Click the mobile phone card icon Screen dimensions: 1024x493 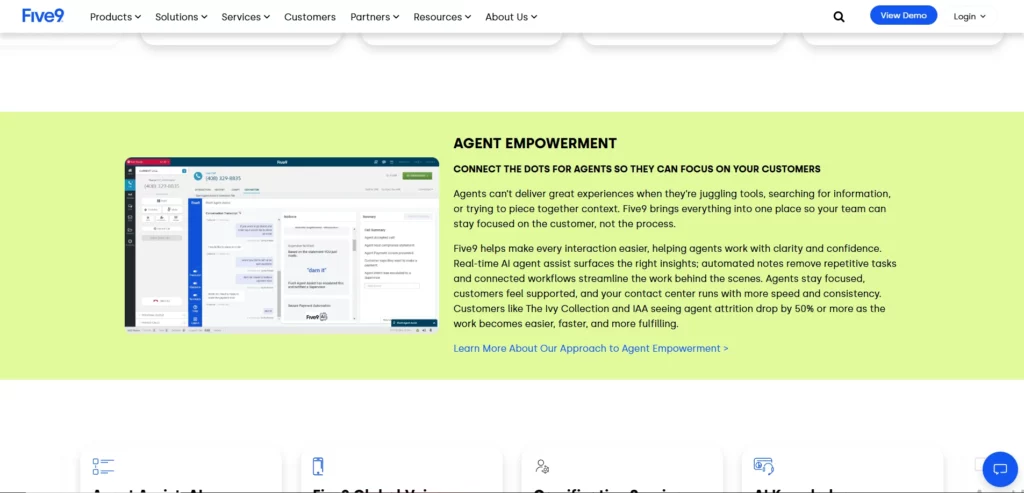click(x=318, y=466)
